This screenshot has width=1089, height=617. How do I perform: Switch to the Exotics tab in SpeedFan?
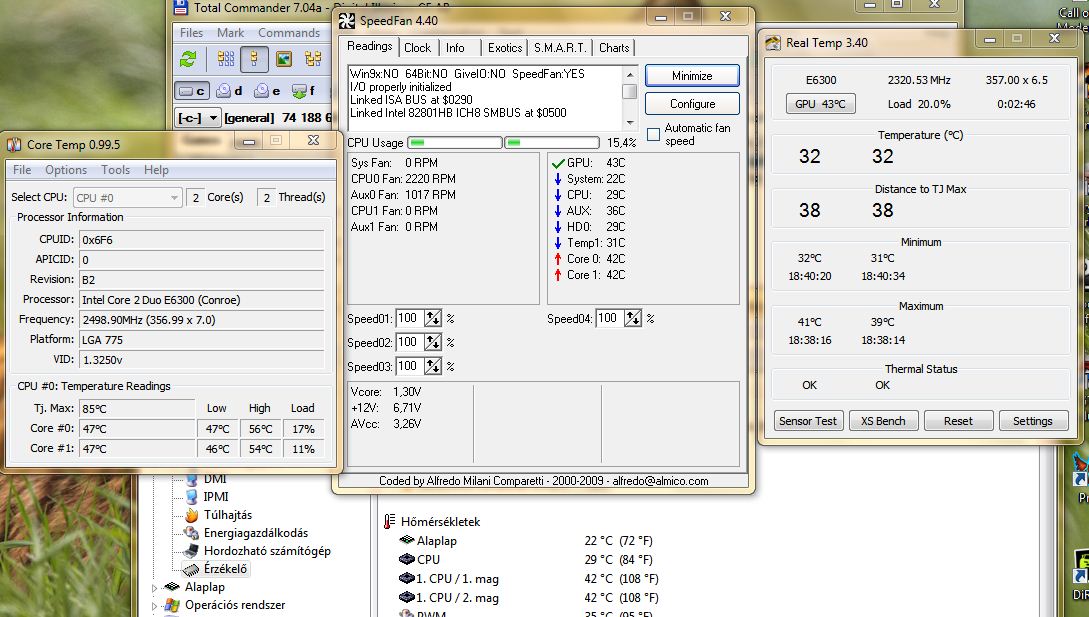point(505,48)
